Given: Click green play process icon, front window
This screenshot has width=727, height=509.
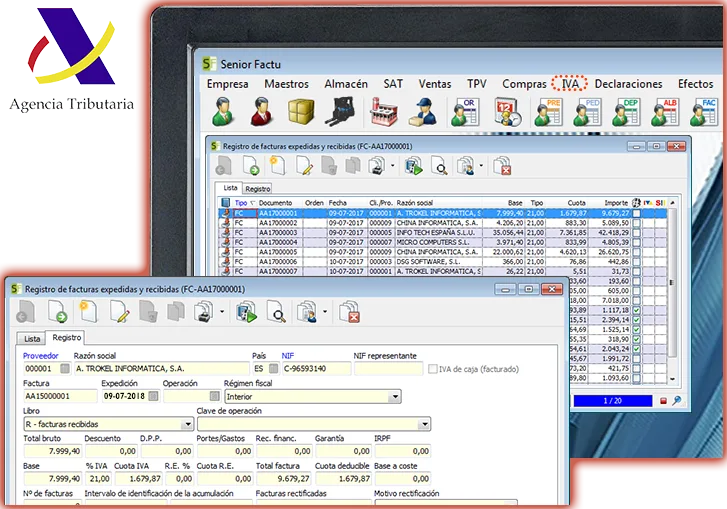Looking at the screenshot, I should (246, 312).
